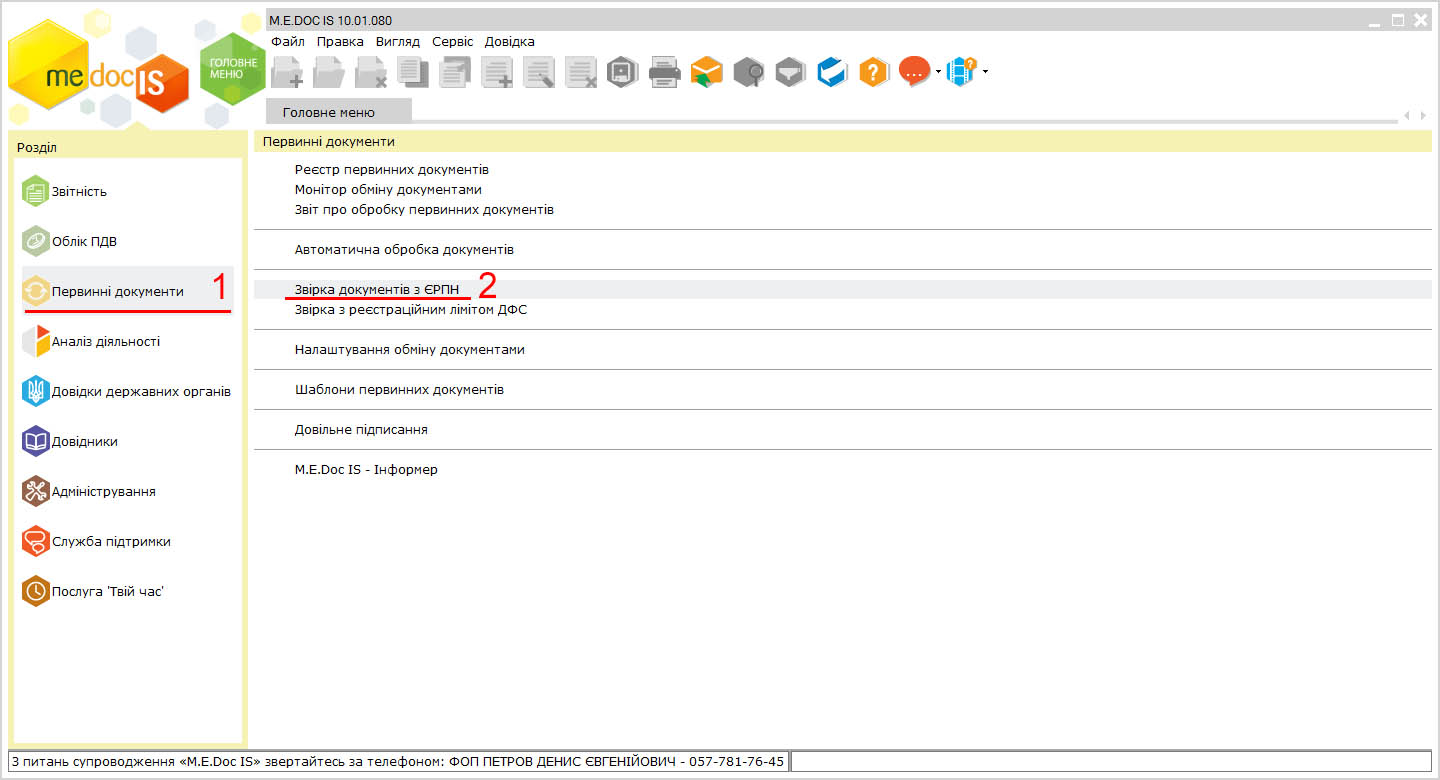Image resolution: width=1440 pixels, height=780 pixels.
Task: Expand dropdown arrow next to video help icon
Action: click(x=985, y=72)
